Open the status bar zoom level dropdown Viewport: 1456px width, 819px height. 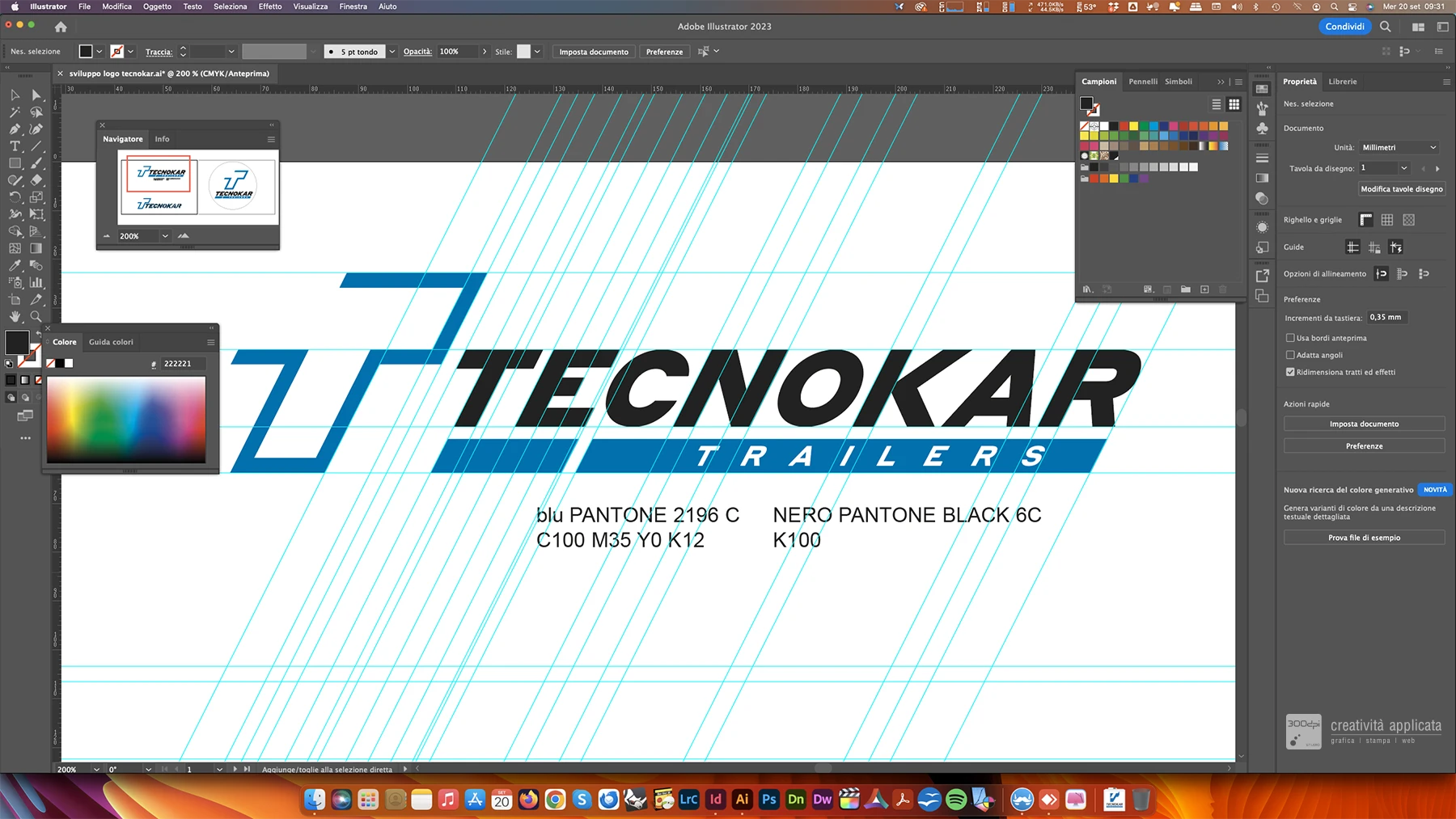(96, 770)
